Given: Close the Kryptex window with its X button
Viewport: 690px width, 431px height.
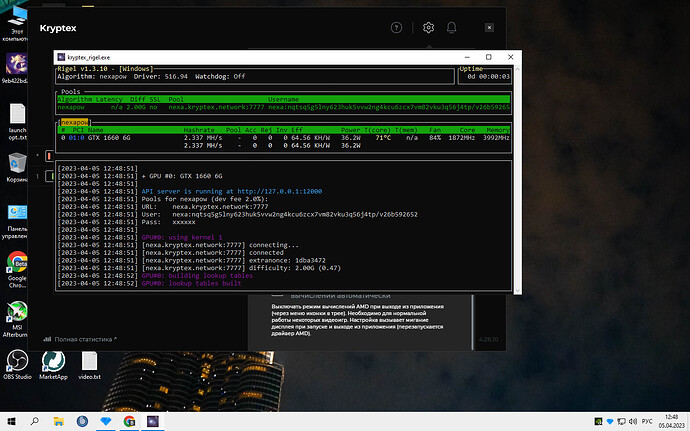Looking at the screenshot, I should click(x=489, y=28).
